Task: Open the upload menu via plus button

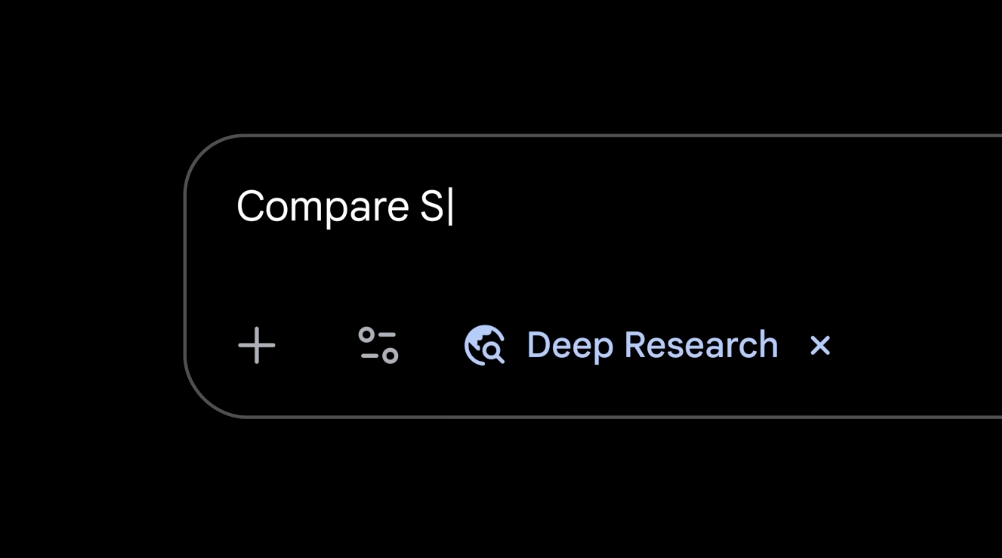Action: click(x=257, y=346)
